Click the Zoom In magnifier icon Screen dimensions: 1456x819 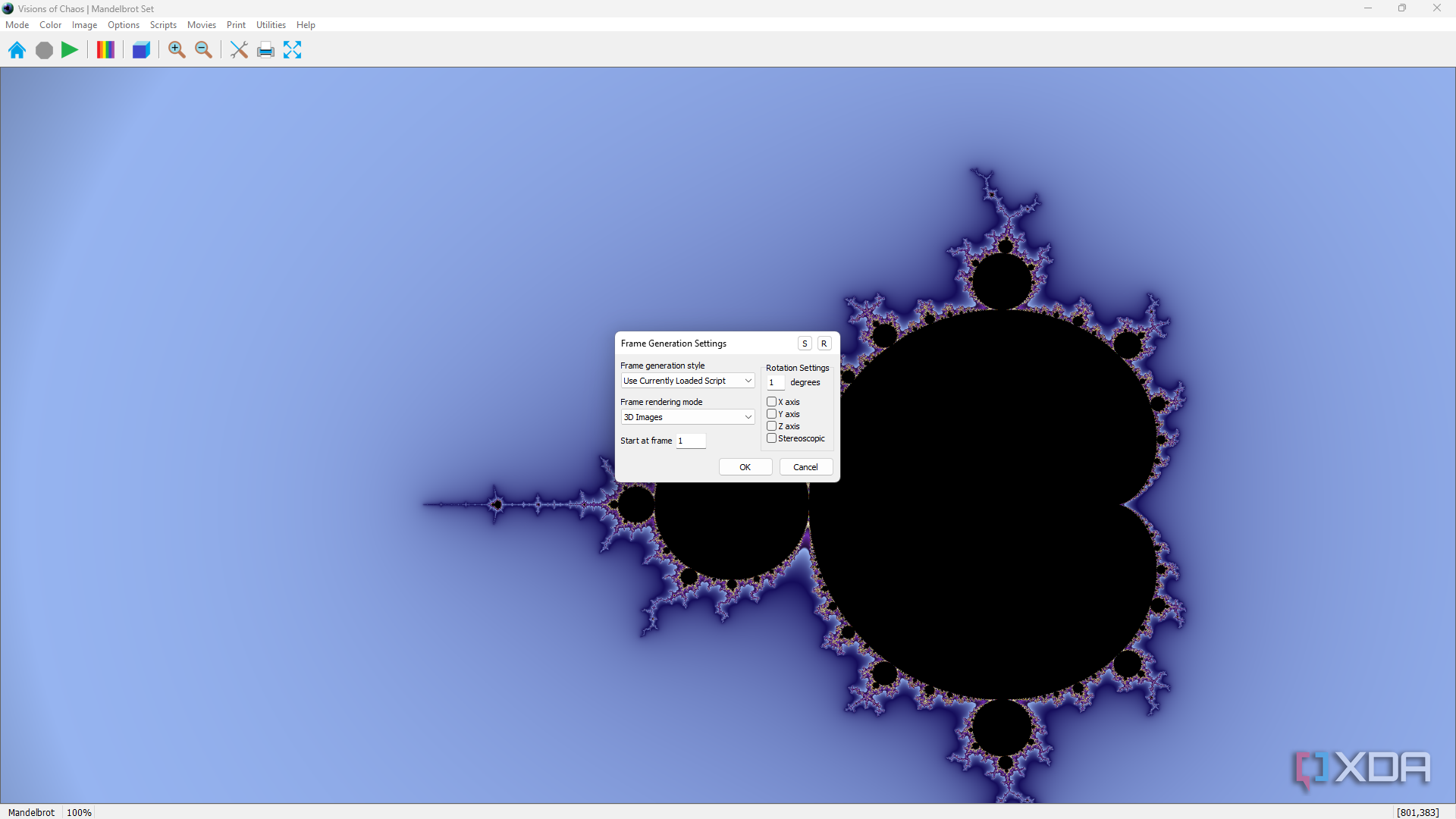[x=177, y=50]
